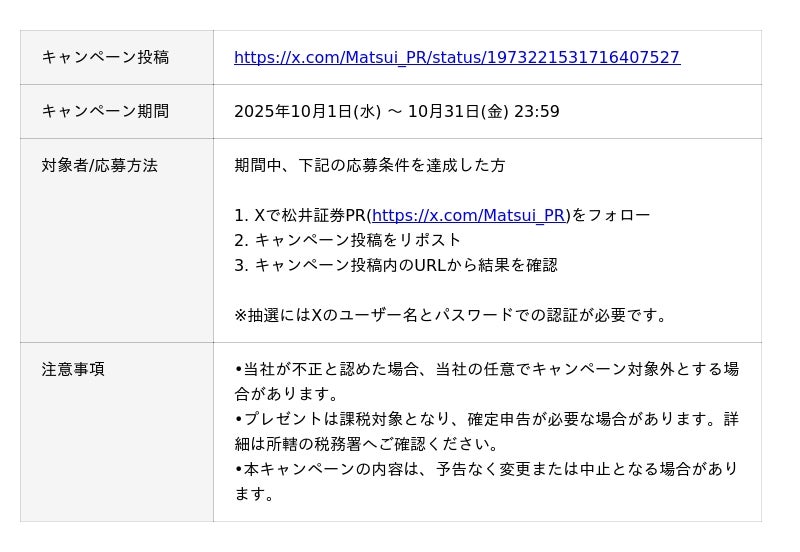This screenshot has width=800, height=552.
Task: Click the start date 2025年10月1日(水)
Action: [x=307, y=112]
